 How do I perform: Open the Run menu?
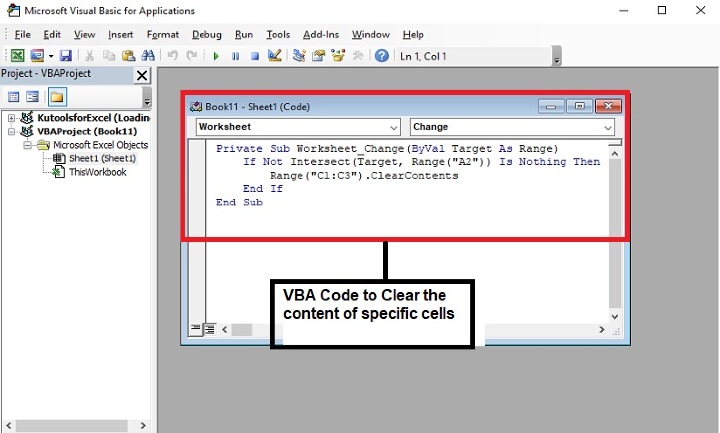244,34
